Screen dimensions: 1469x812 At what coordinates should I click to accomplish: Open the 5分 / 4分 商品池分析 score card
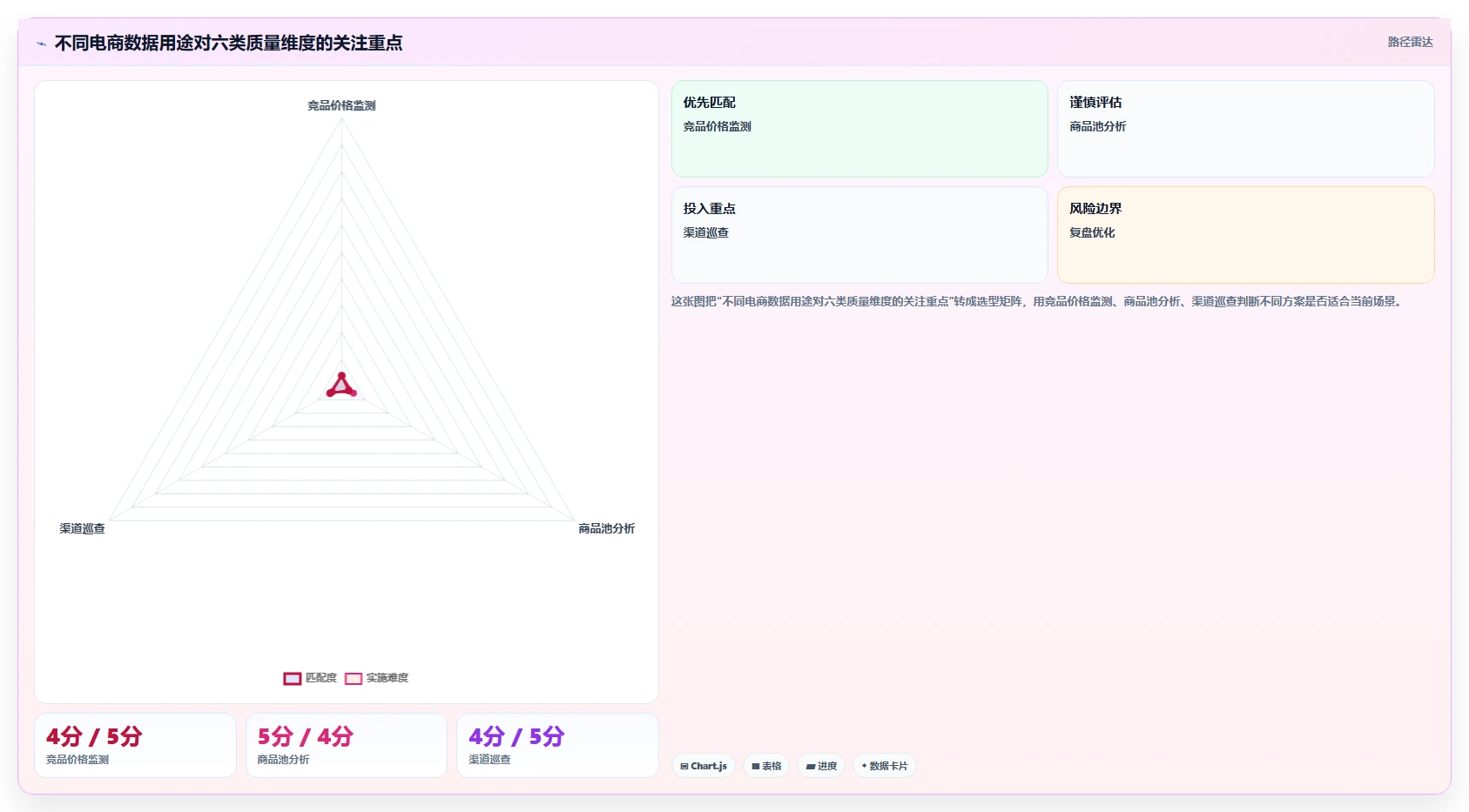pos(347,745)
